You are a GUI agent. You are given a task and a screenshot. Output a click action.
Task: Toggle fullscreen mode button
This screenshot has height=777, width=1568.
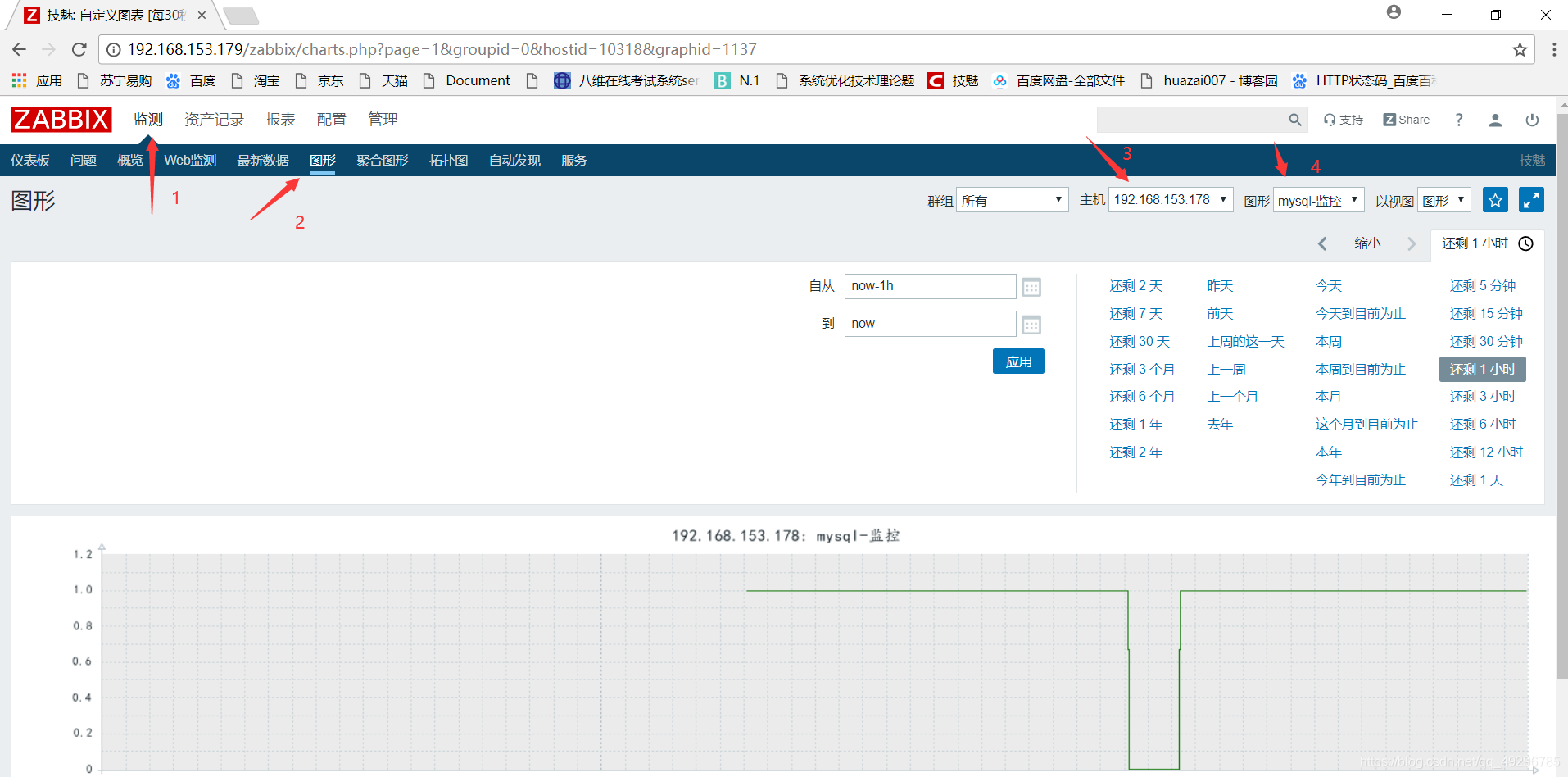1531,200
